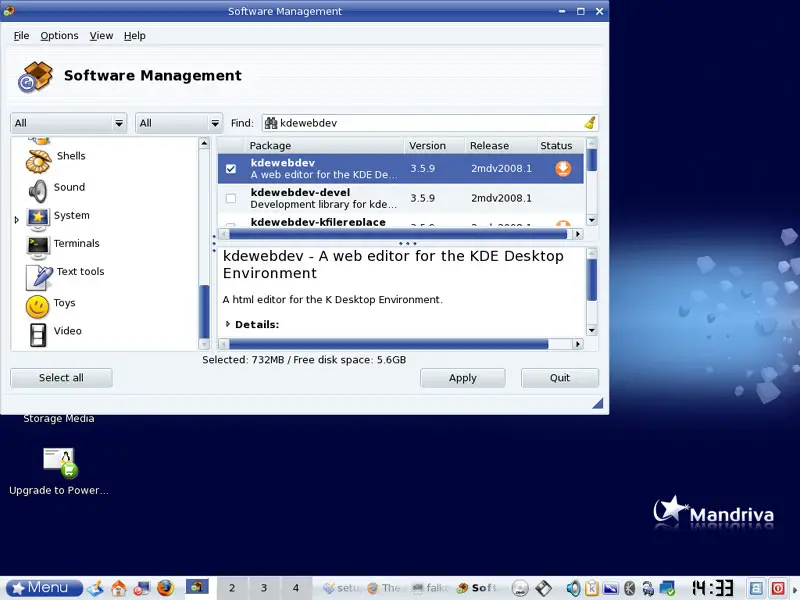
Task: Expand the Details section
Action: (228, 324)
